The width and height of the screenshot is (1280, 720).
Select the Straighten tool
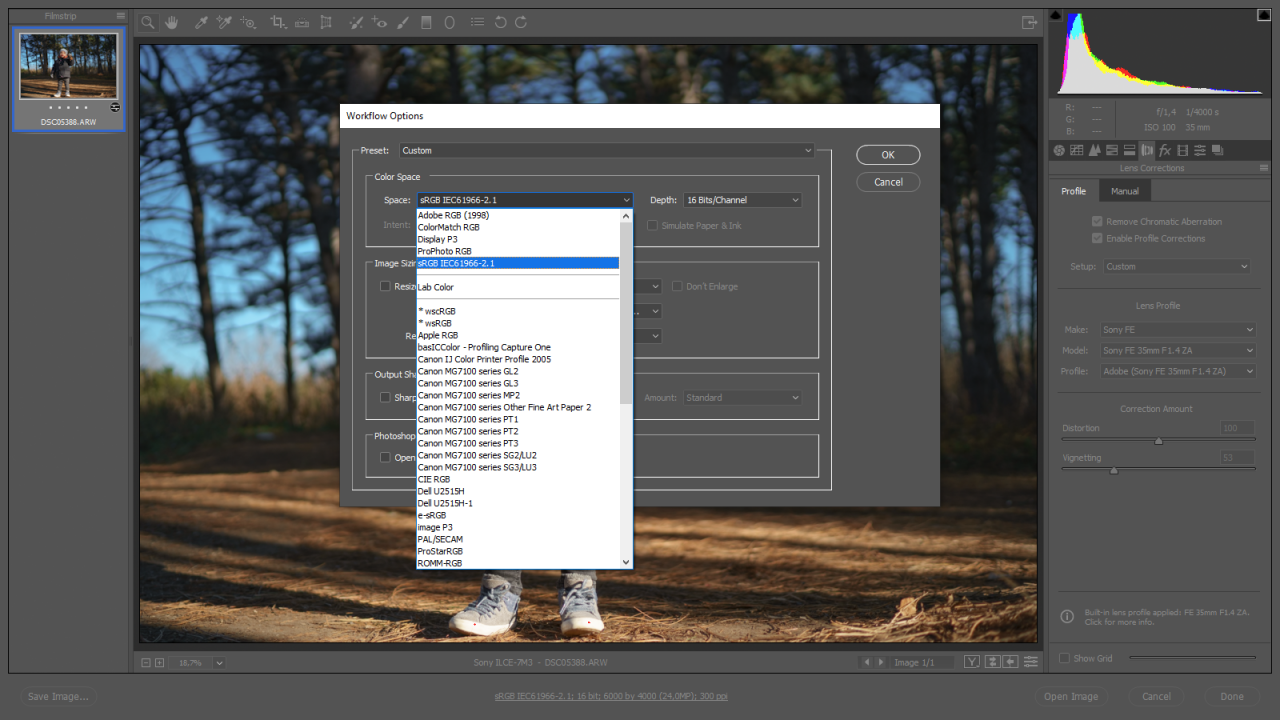301,22
